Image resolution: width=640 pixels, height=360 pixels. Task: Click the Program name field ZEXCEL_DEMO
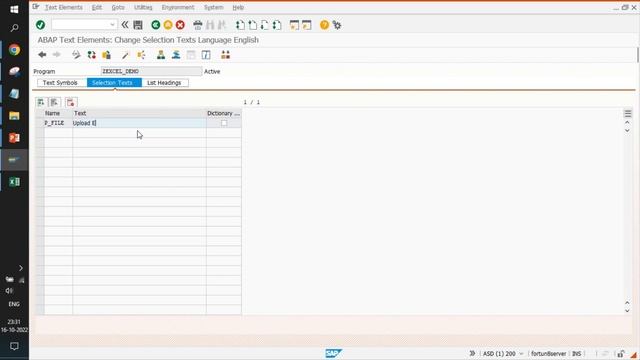pyautogui.click(x=151, y=71)
